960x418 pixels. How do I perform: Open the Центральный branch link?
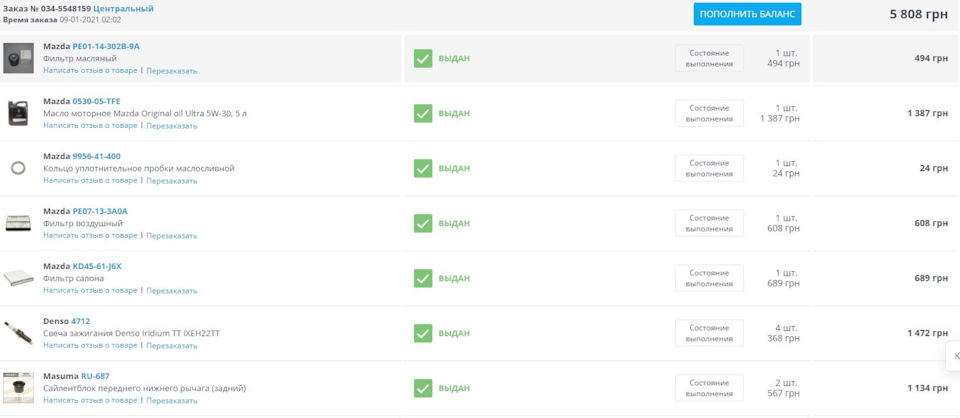point(124,9)
